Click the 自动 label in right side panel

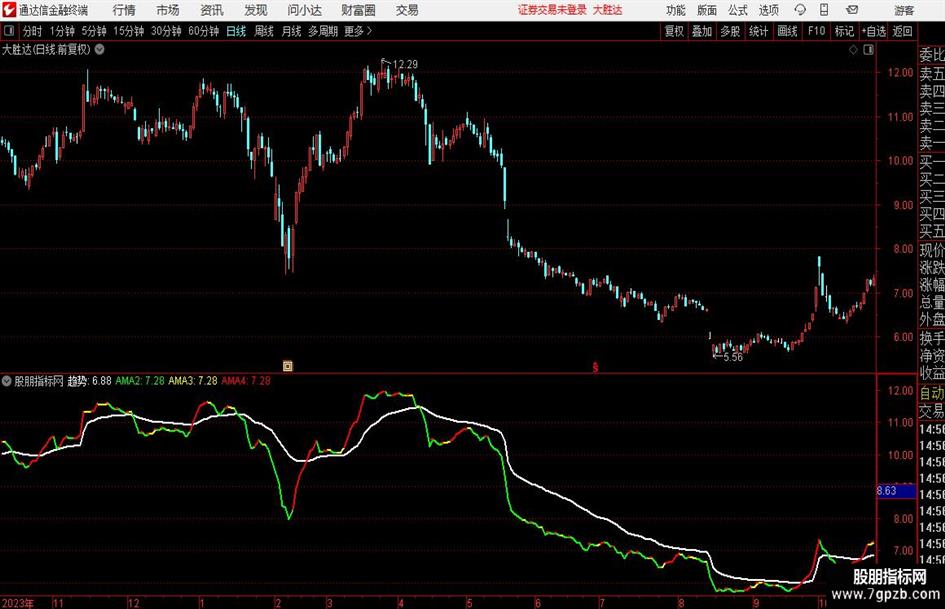(x=932, y=393)
